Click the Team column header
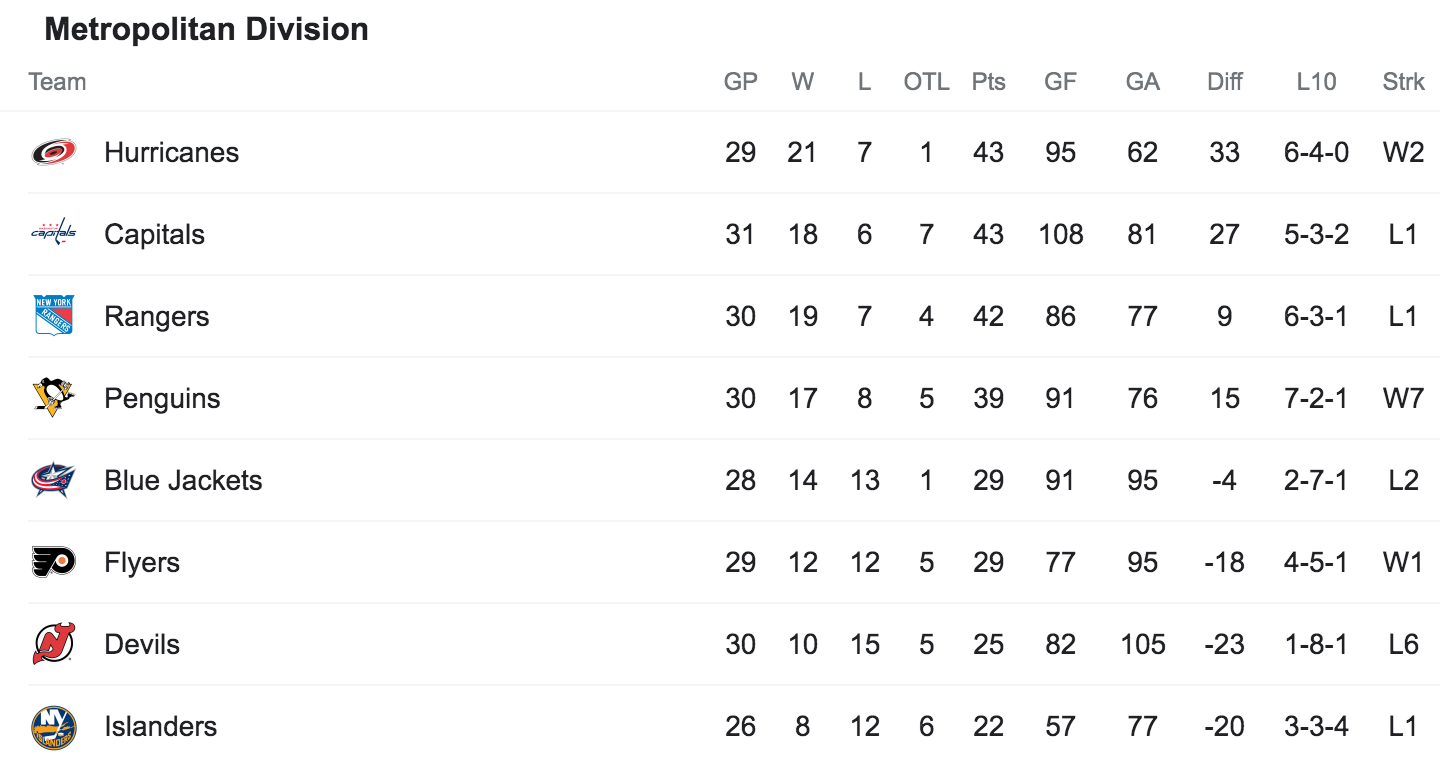1456x782 pixels. [x=57, y=82]
